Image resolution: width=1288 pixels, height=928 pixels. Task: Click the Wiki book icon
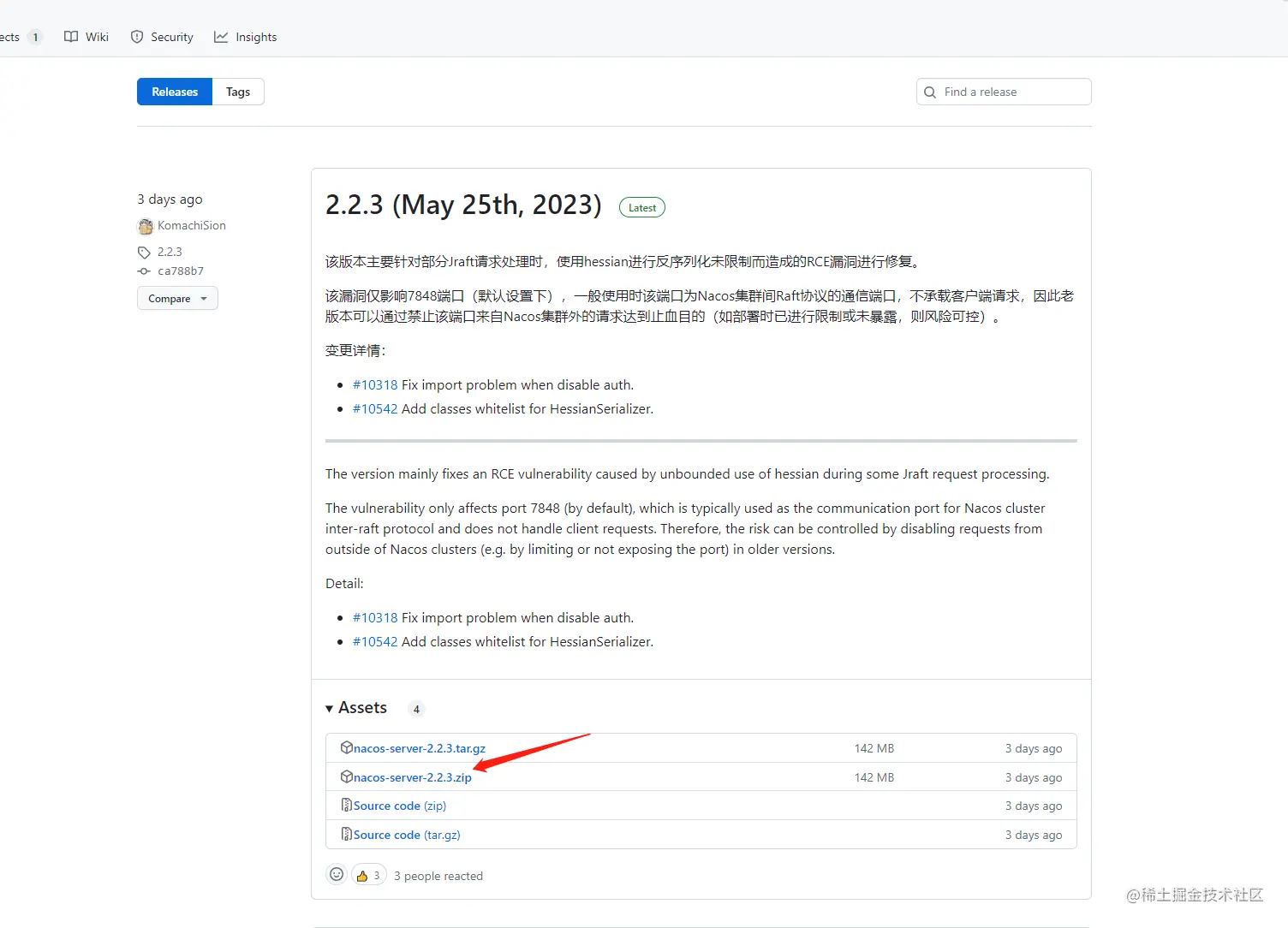pos(71,37)
